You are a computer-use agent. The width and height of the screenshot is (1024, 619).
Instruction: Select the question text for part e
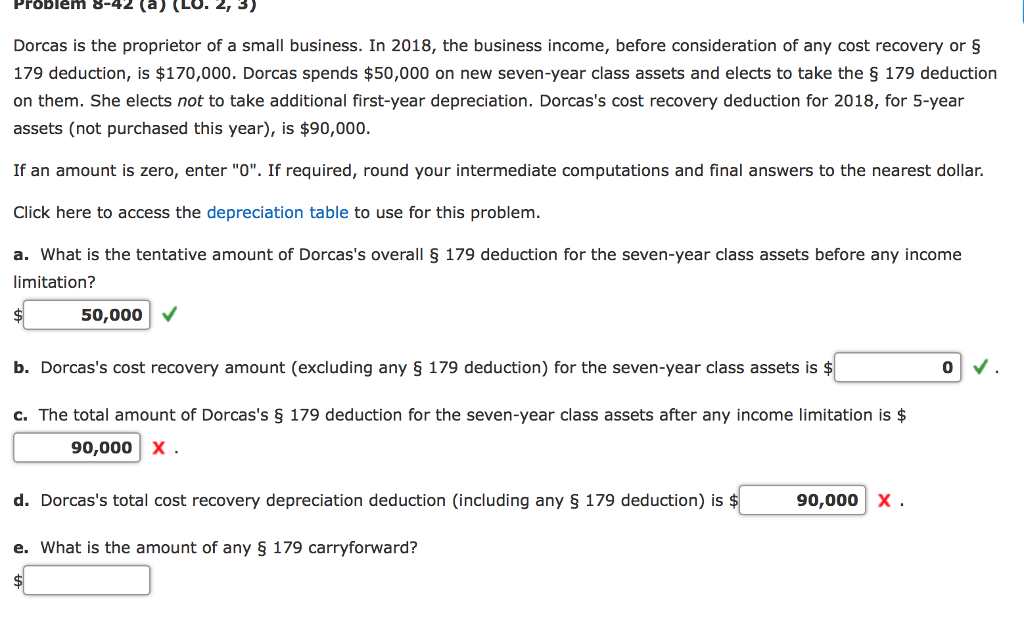[220, 547]
